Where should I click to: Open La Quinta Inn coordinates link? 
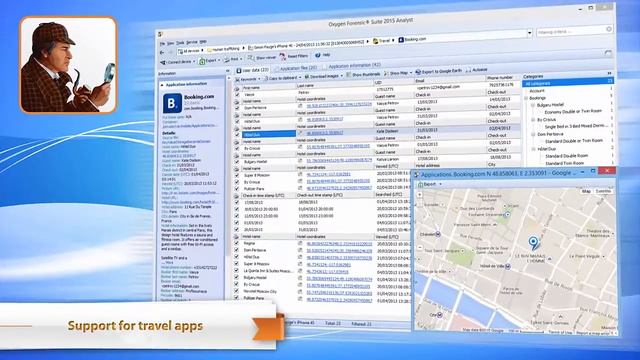point(328,271)
